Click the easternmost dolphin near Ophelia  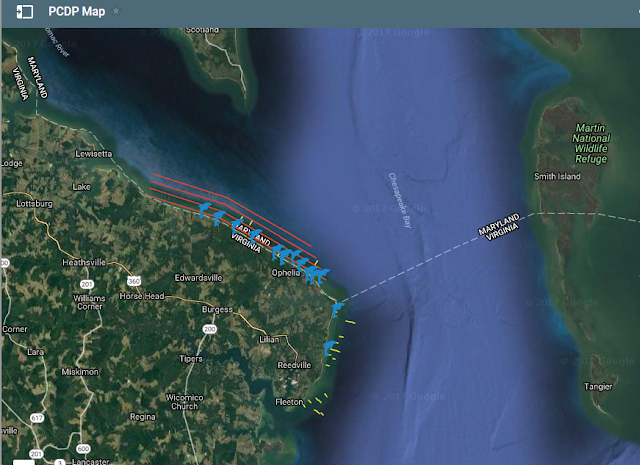(323, 276)
